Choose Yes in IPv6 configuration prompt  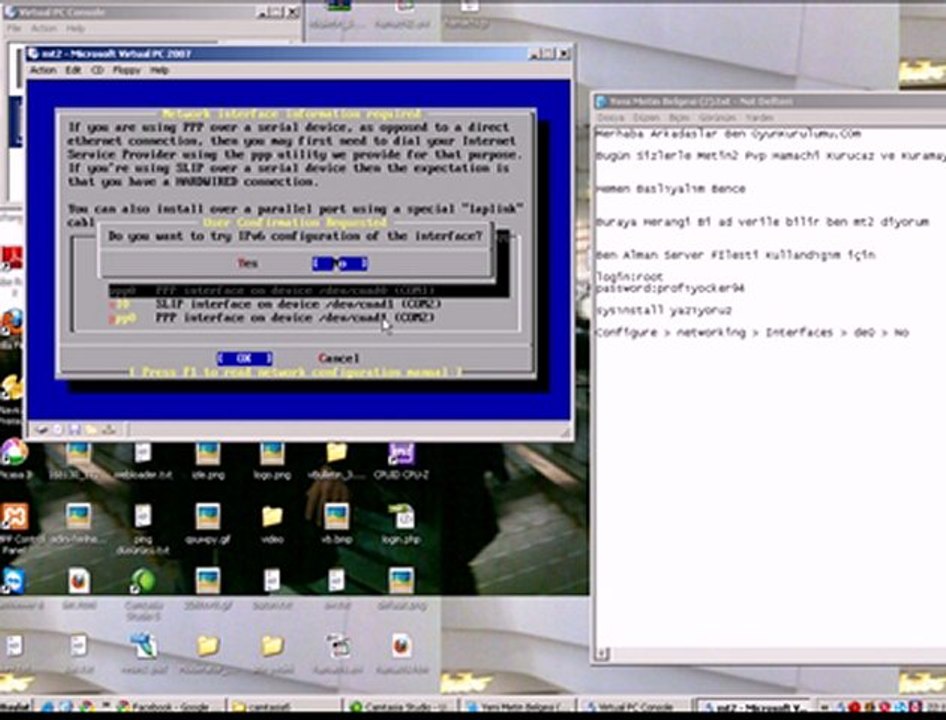247,263
